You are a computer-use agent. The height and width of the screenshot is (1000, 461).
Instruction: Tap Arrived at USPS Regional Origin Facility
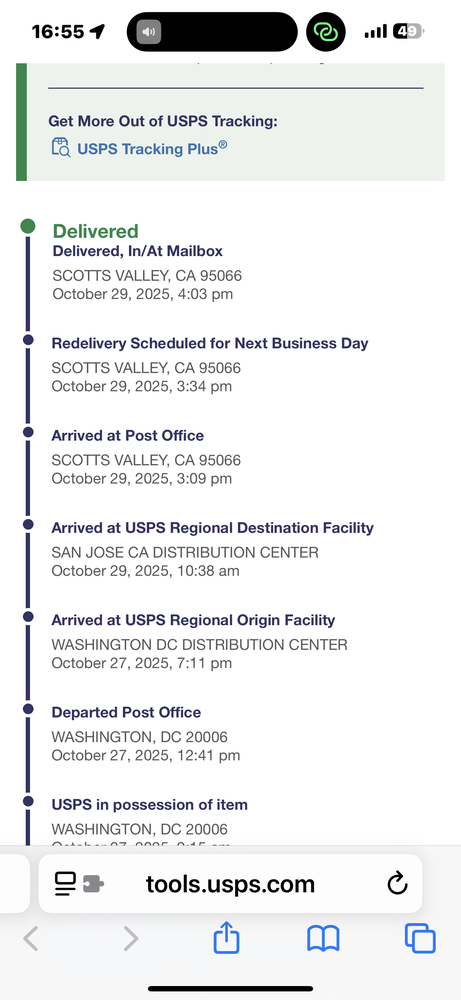[x=193, y=620]
